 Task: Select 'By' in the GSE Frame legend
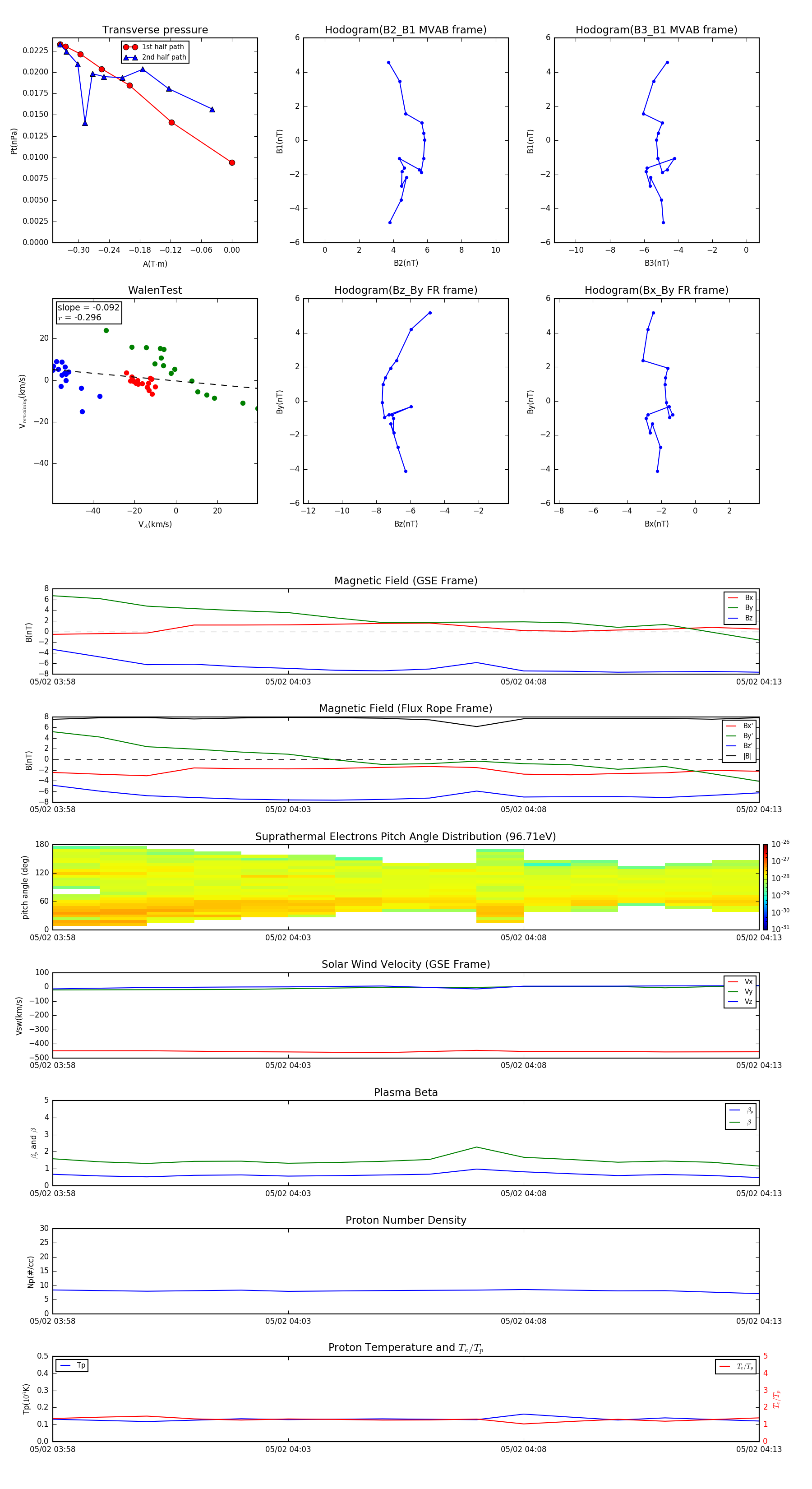(x=740, y=607)
